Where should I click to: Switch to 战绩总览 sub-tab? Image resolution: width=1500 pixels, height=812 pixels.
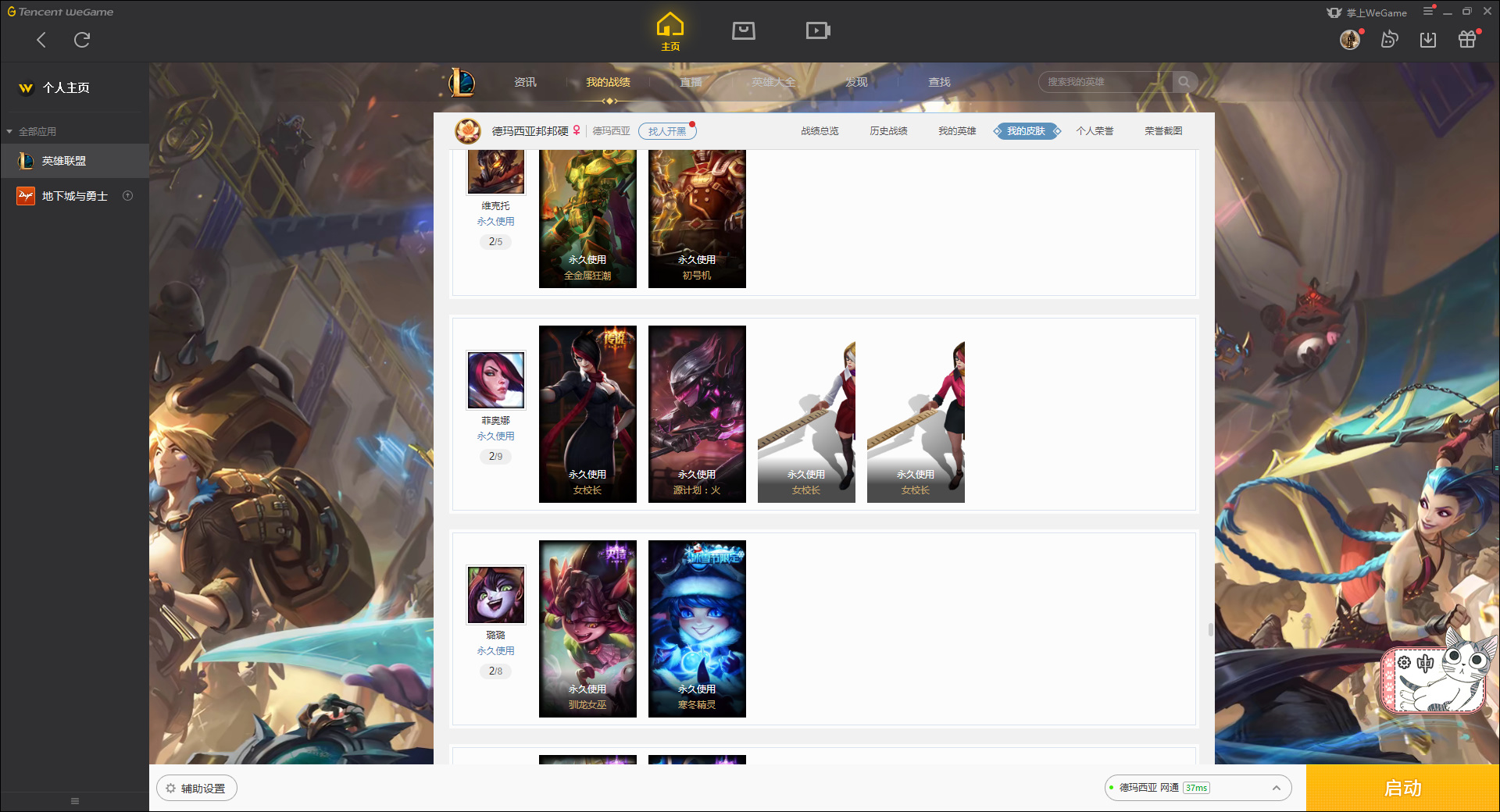coord(820,131)
